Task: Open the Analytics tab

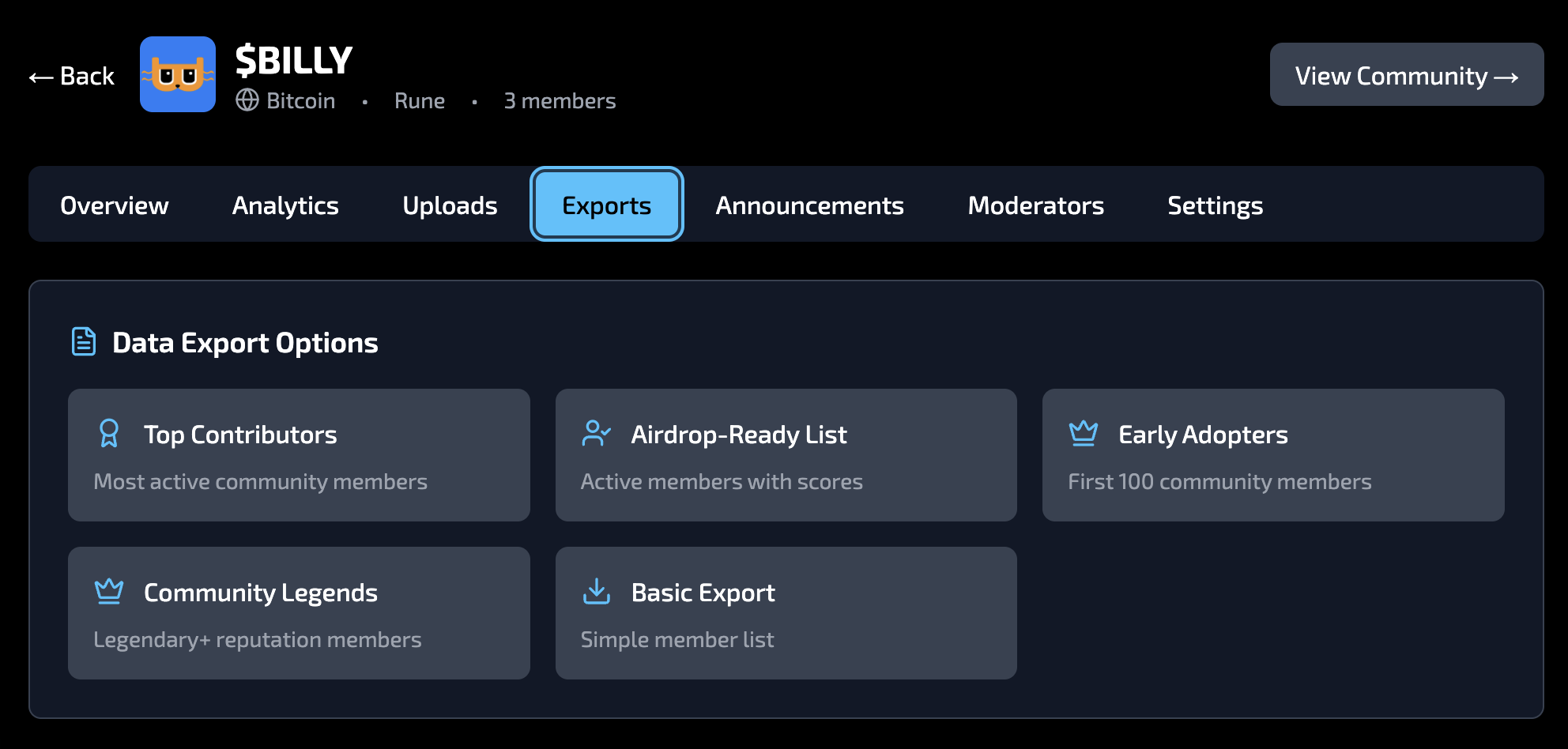Action: click(285, 205)
